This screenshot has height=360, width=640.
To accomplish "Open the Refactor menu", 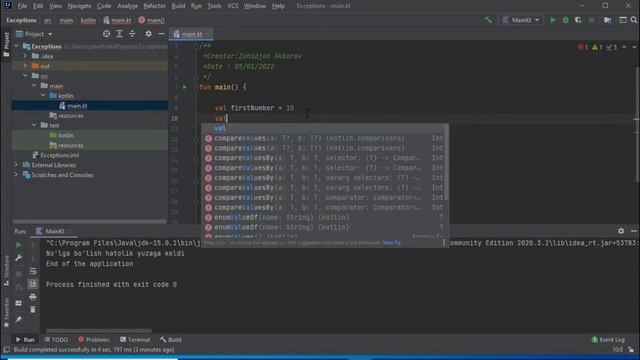I will (x=154, y=6).
